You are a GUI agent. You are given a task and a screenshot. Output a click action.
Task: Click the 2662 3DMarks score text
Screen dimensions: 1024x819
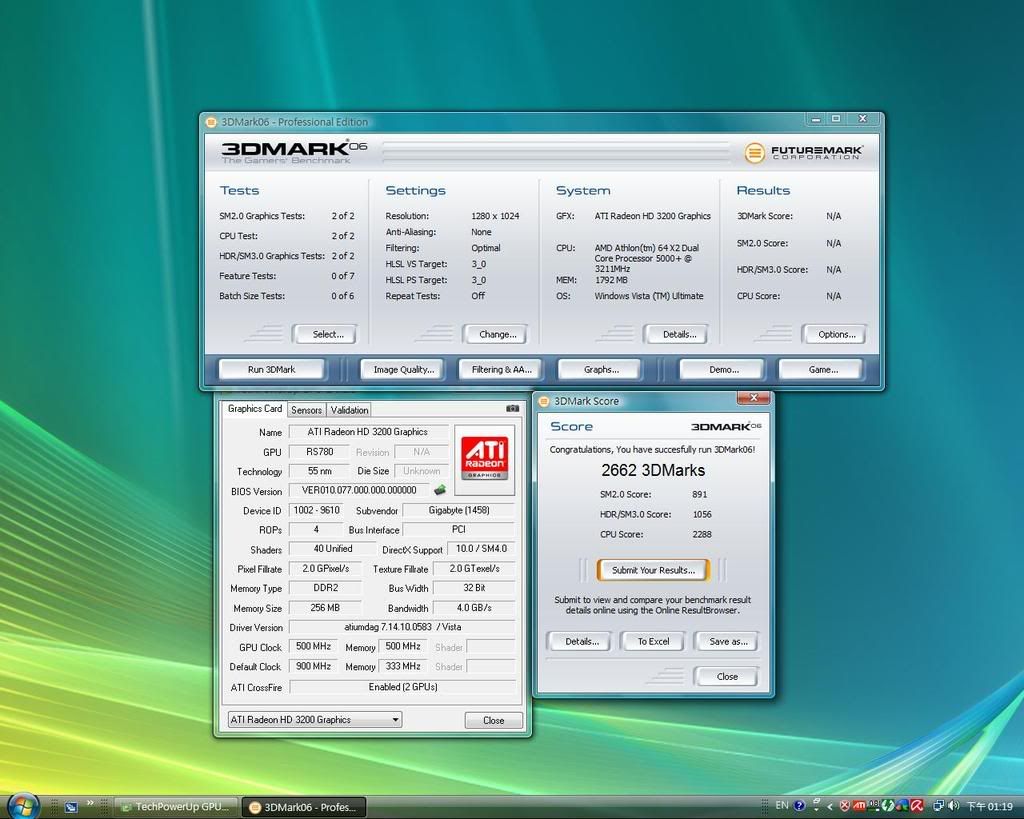click(x=653, y=470)
